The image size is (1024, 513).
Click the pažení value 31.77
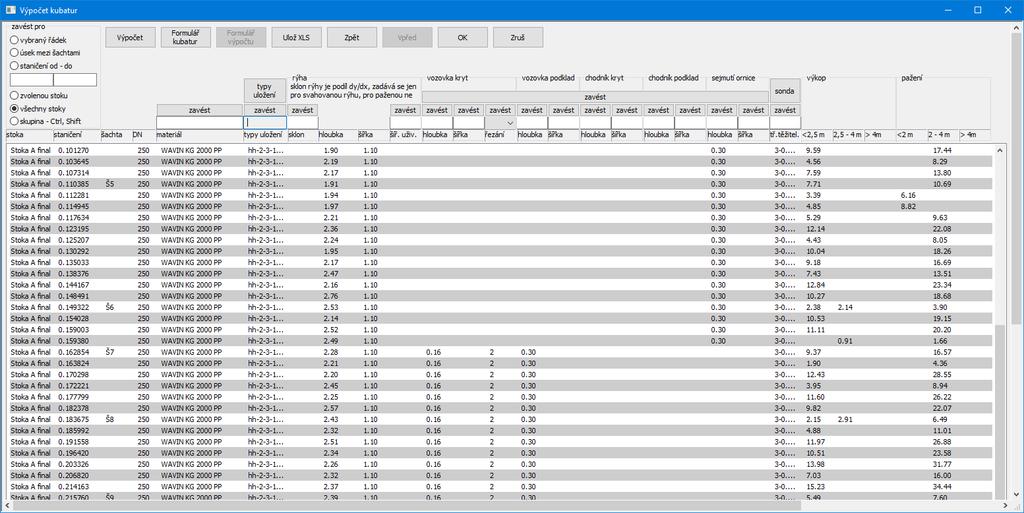tap(942, 464)
